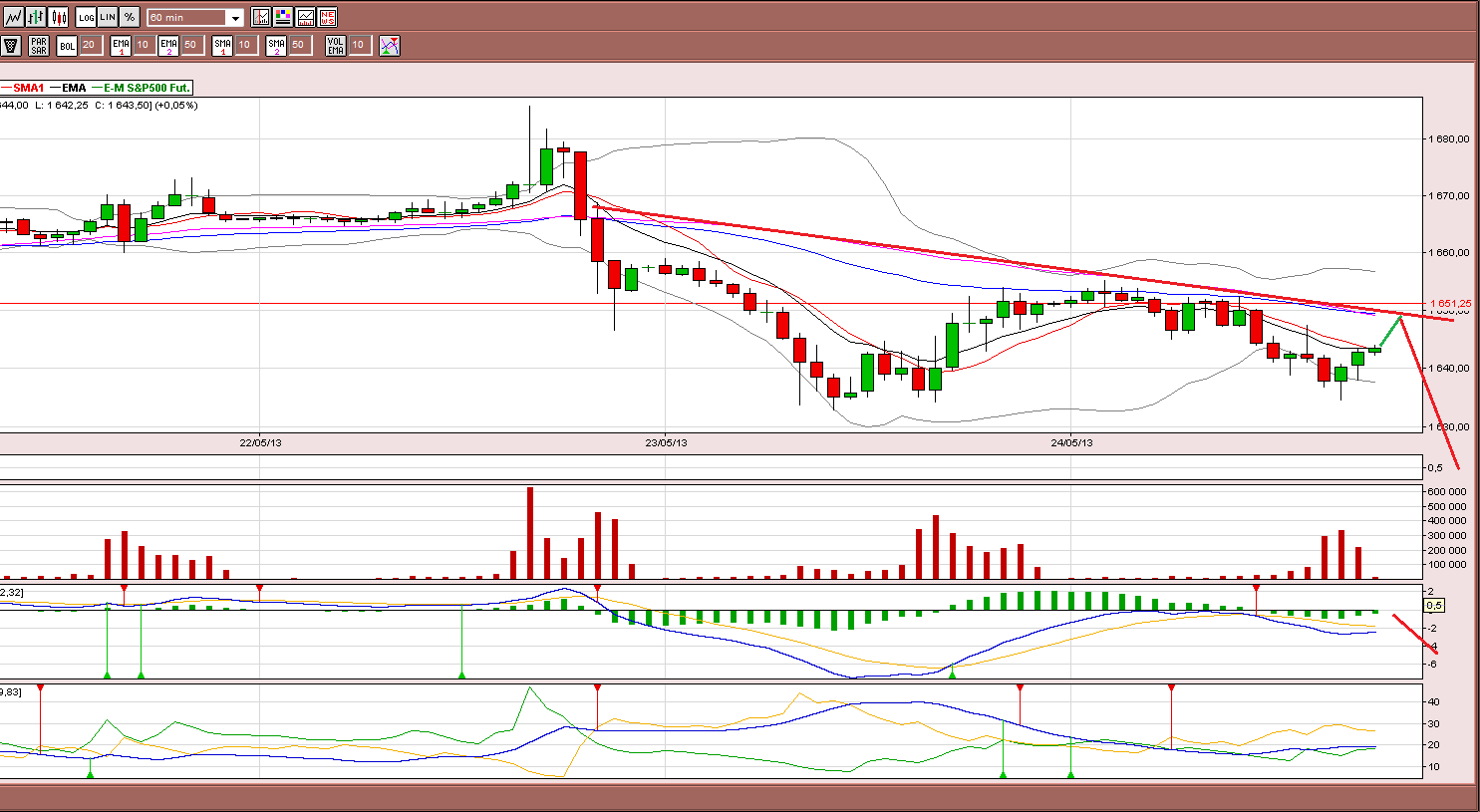The height and width of the screenshot is (812, 1480).
Task: Click the EMA legend label
Action: pos(74,88)
